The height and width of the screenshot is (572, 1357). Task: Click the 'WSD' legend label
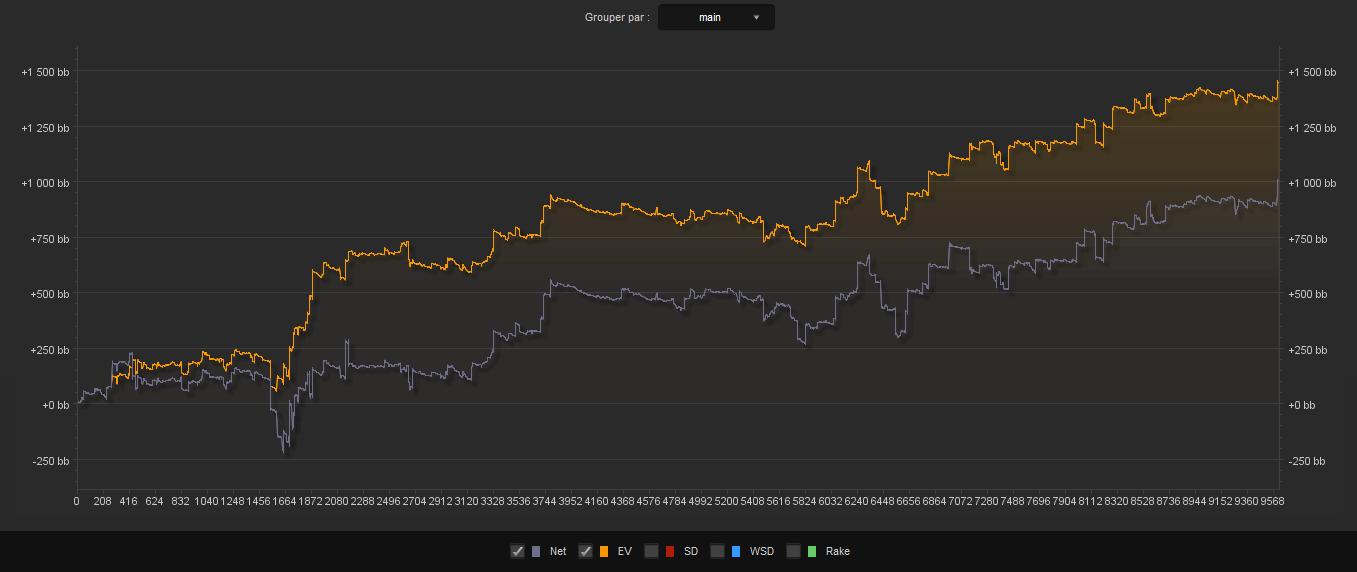coord(761,551)
